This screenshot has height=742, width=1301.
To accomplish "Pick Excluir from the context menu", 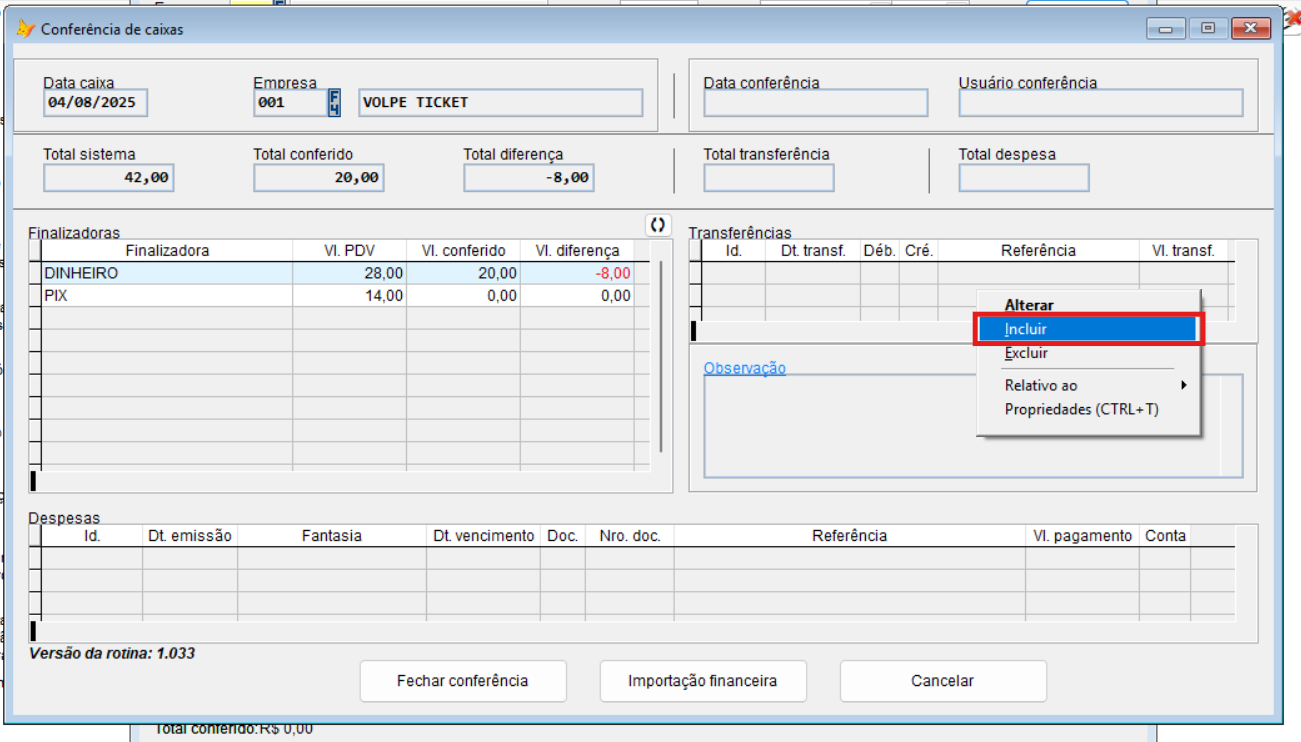I will coord(1026,353).
